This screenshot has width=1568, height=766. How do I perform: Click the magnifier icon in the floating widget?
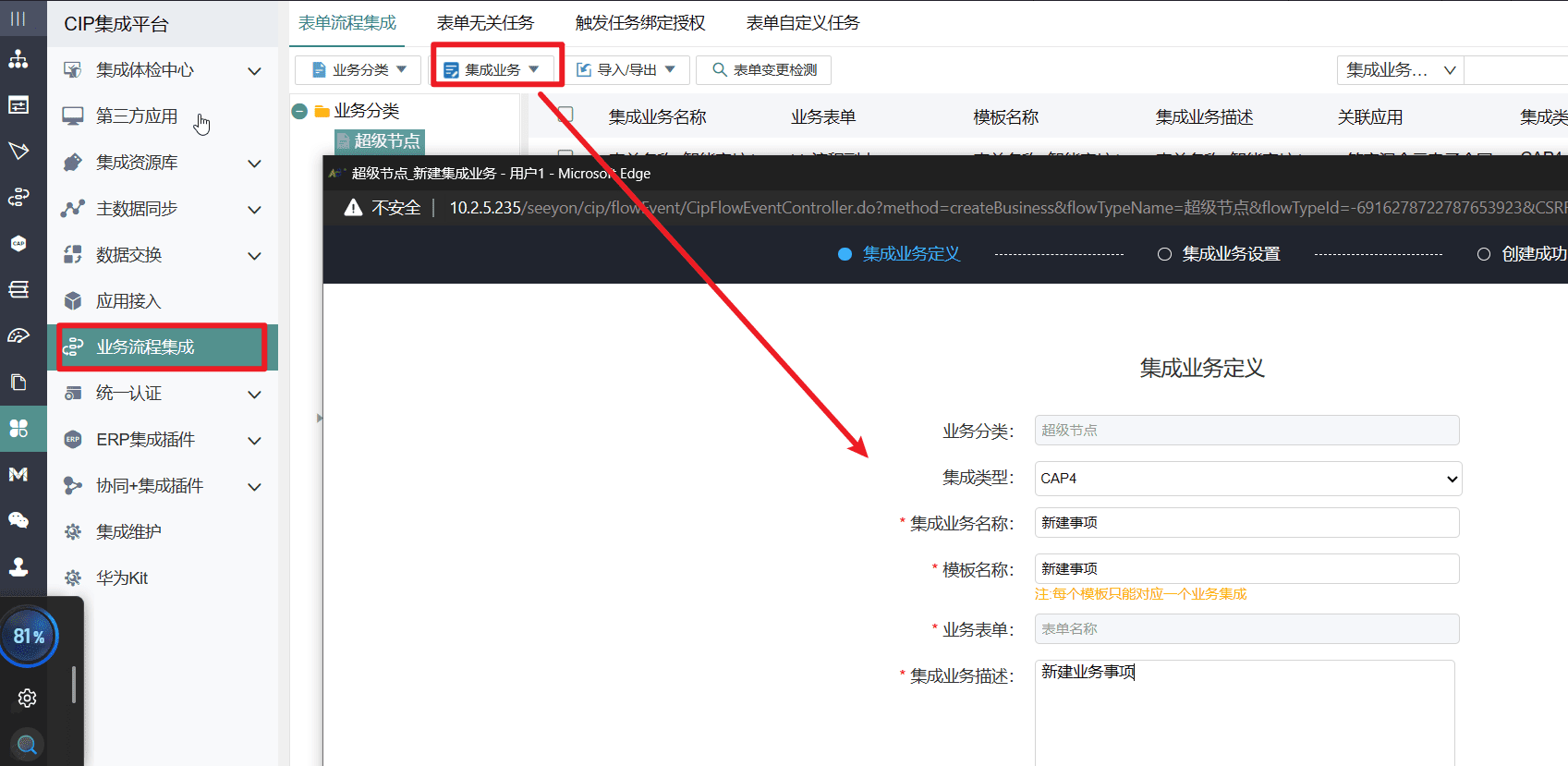click(x=28, y=744)
